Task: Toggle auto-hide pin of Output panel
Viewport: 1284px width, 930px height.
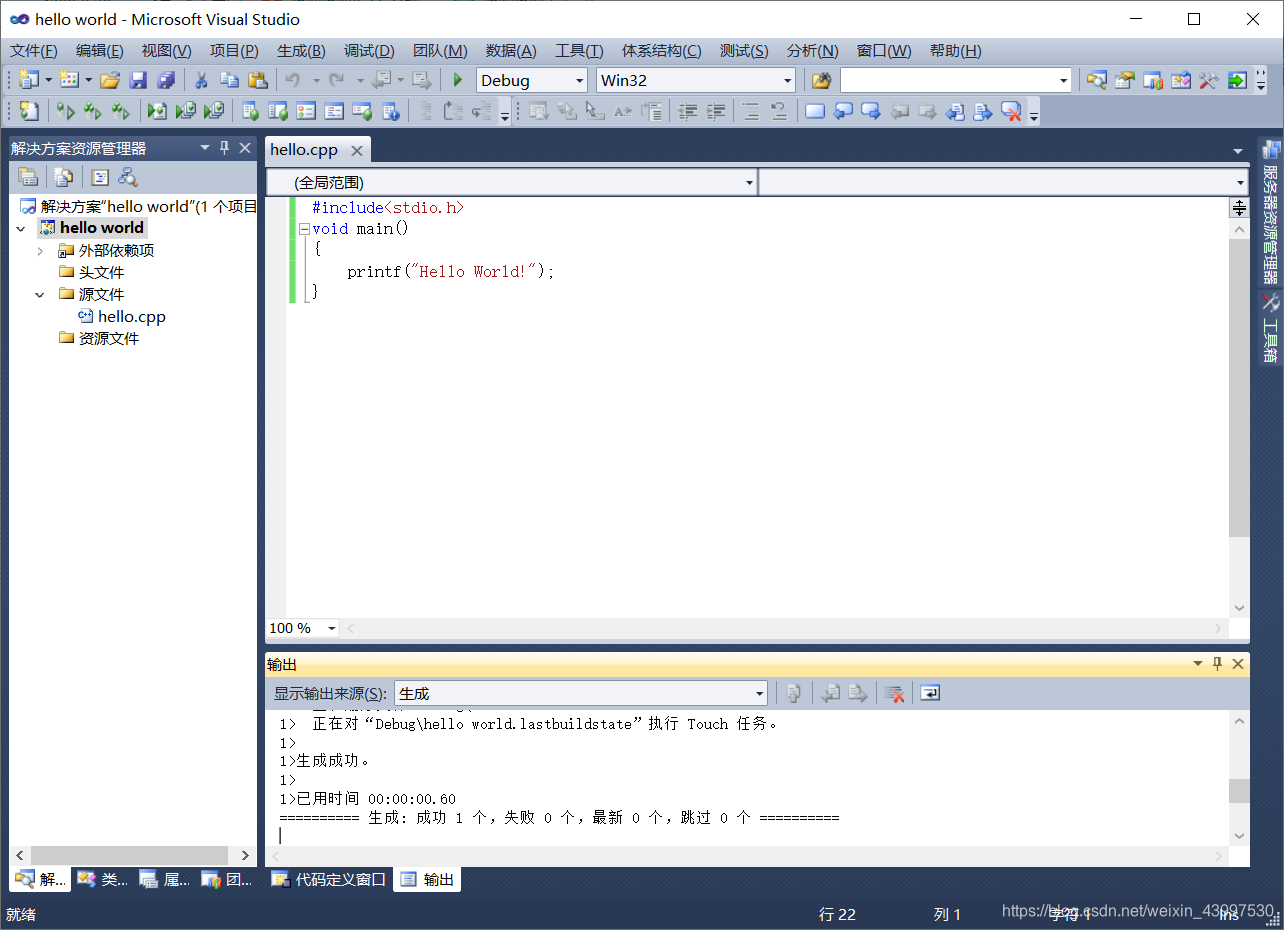Action: click(x=1218, y=664)
